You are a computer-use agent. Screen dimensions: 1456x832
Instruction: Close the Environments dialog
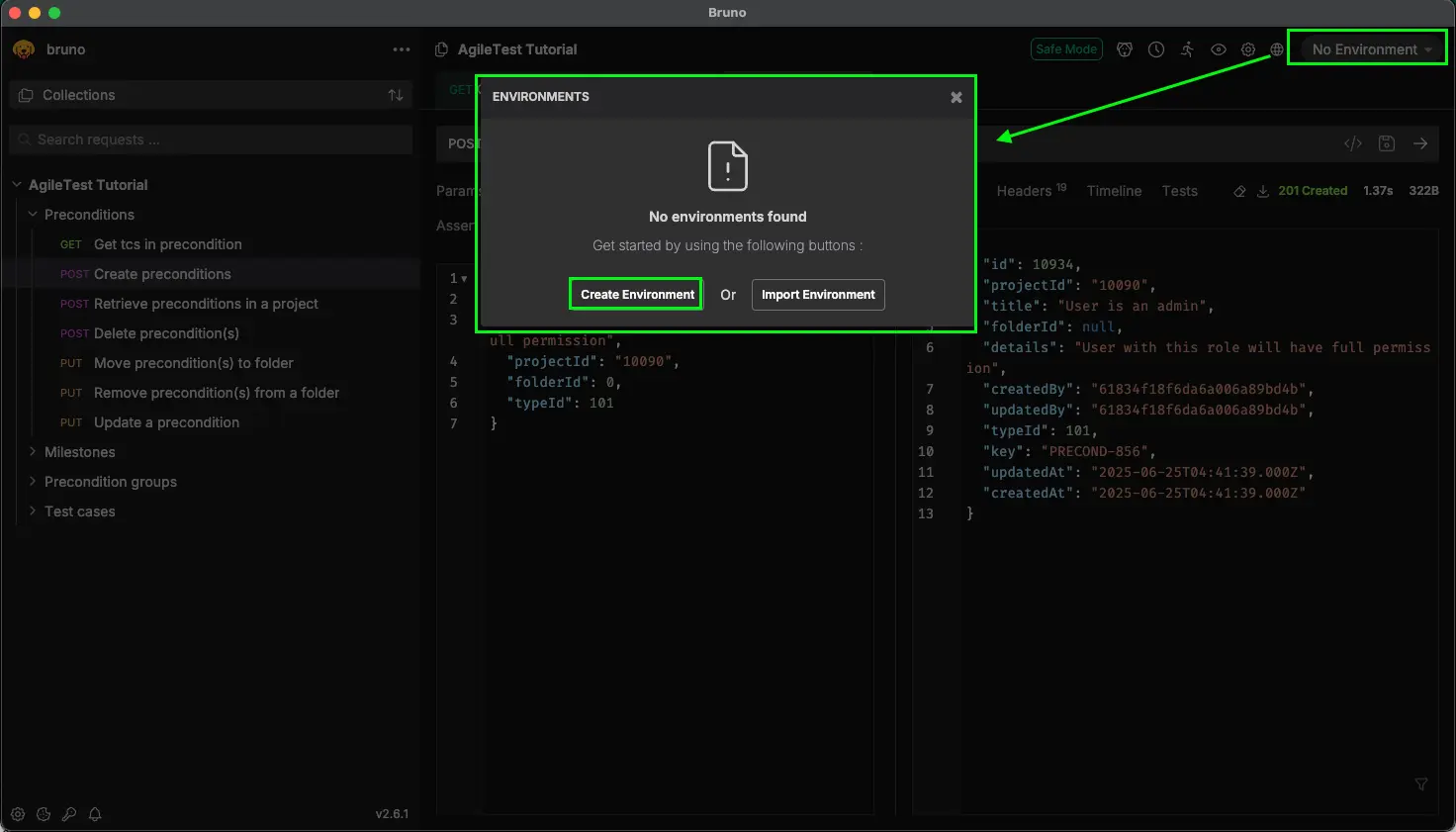pyautogui.click(x=956, y=97)
